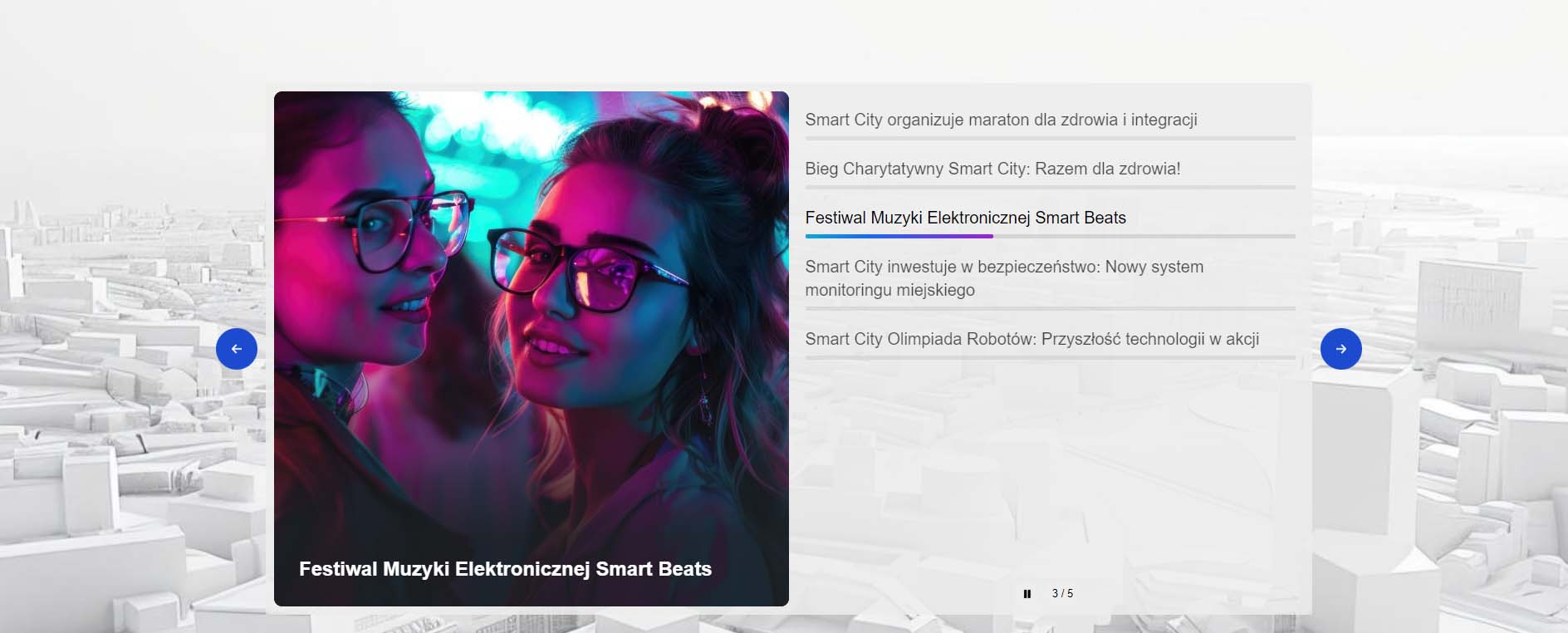
Task: Select the active Festiwal Muzyki Elektronicznej list item
Action: coord(965,218)
